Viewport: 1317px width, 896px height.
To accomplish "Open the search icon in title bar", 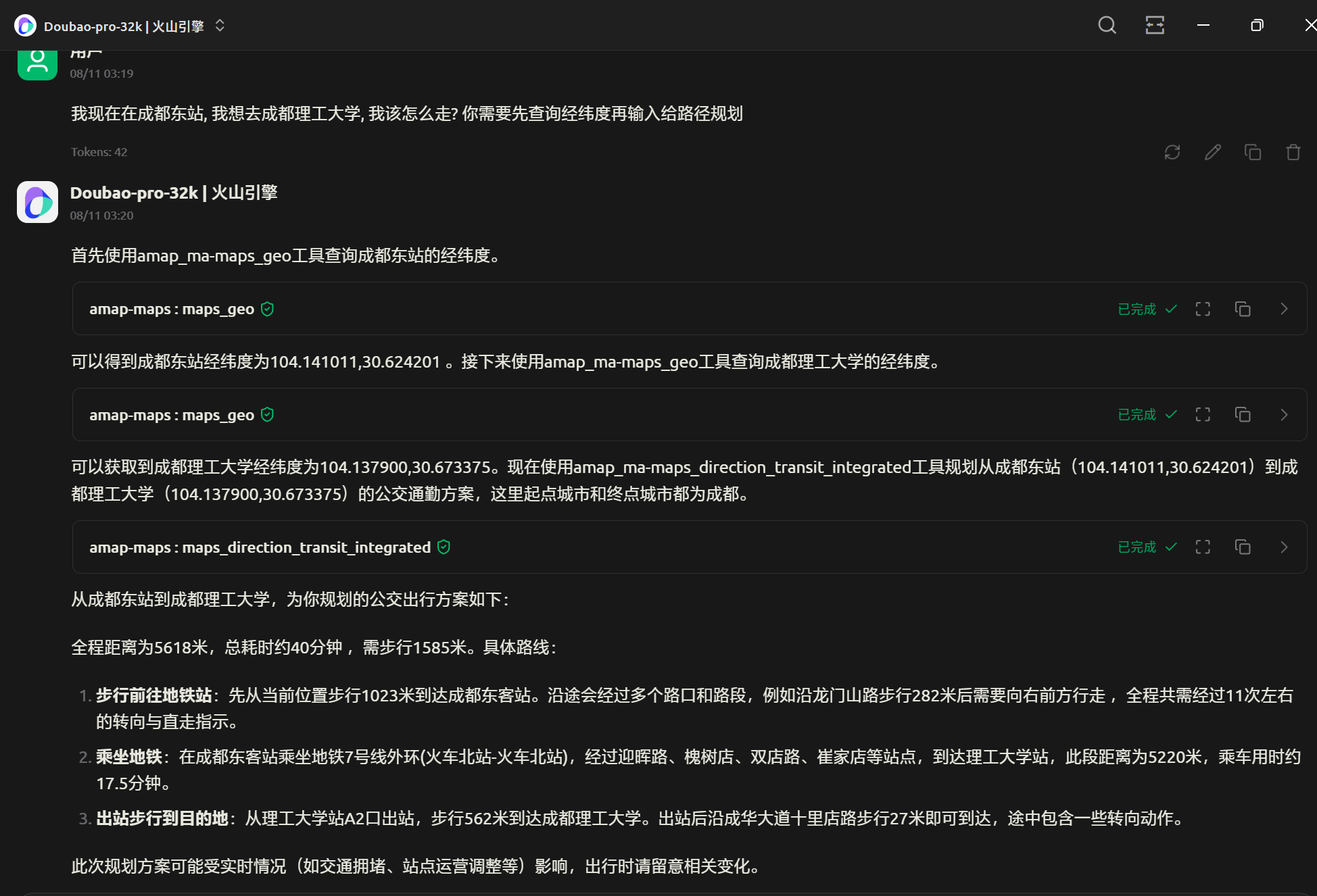I will pyautogui.click(x=1107, y=26).
